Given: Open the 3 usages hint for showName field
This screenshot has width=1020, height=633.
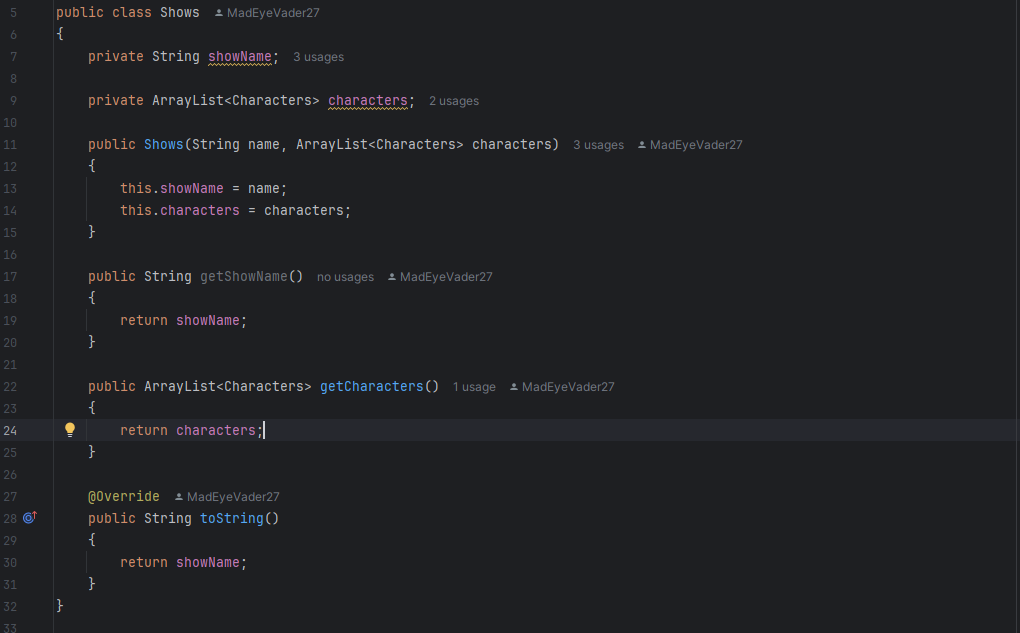Looking at the screenshot, I should point(318,57).
